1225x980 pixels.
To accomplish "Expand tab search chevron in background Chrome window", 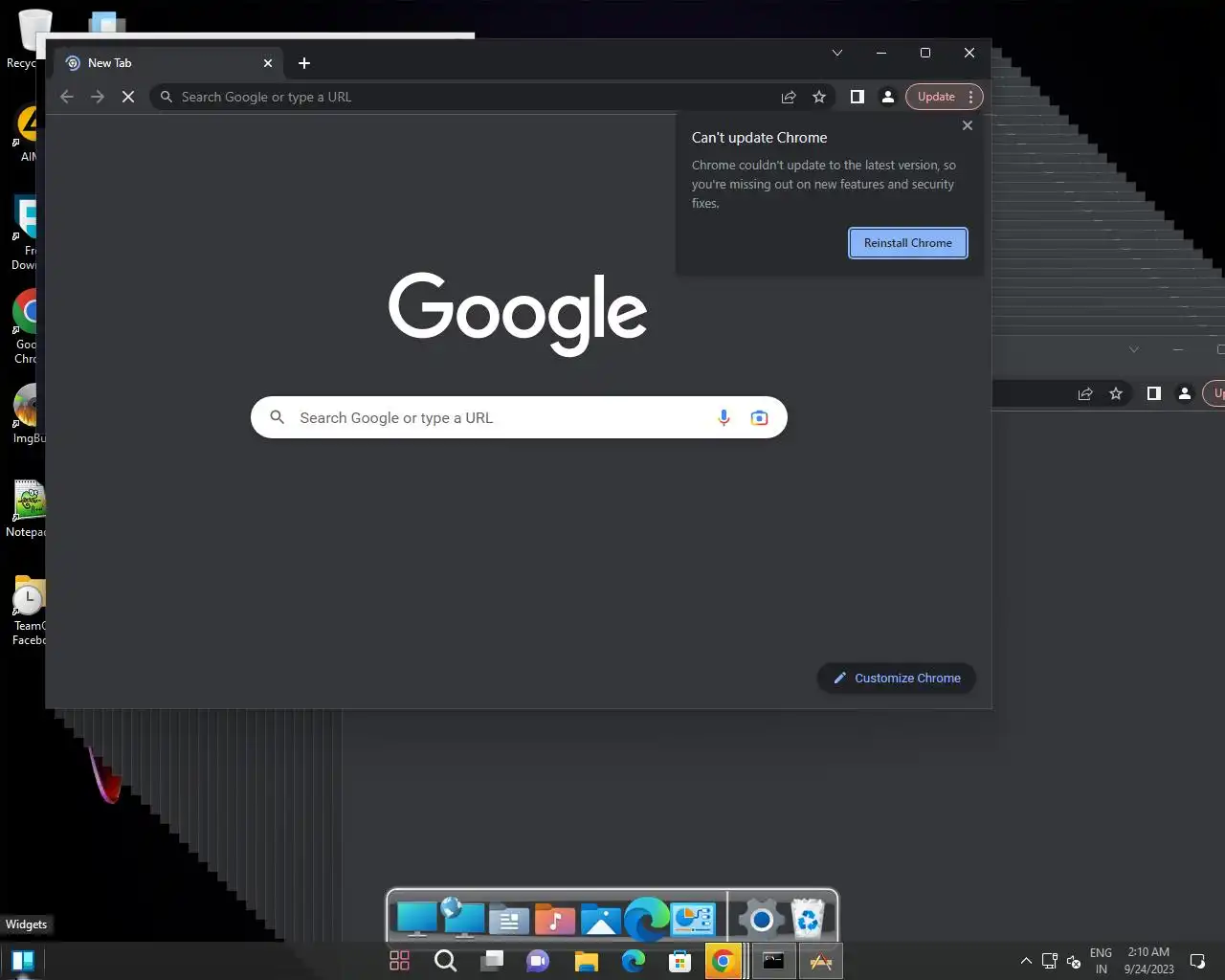I will 1134,350.
